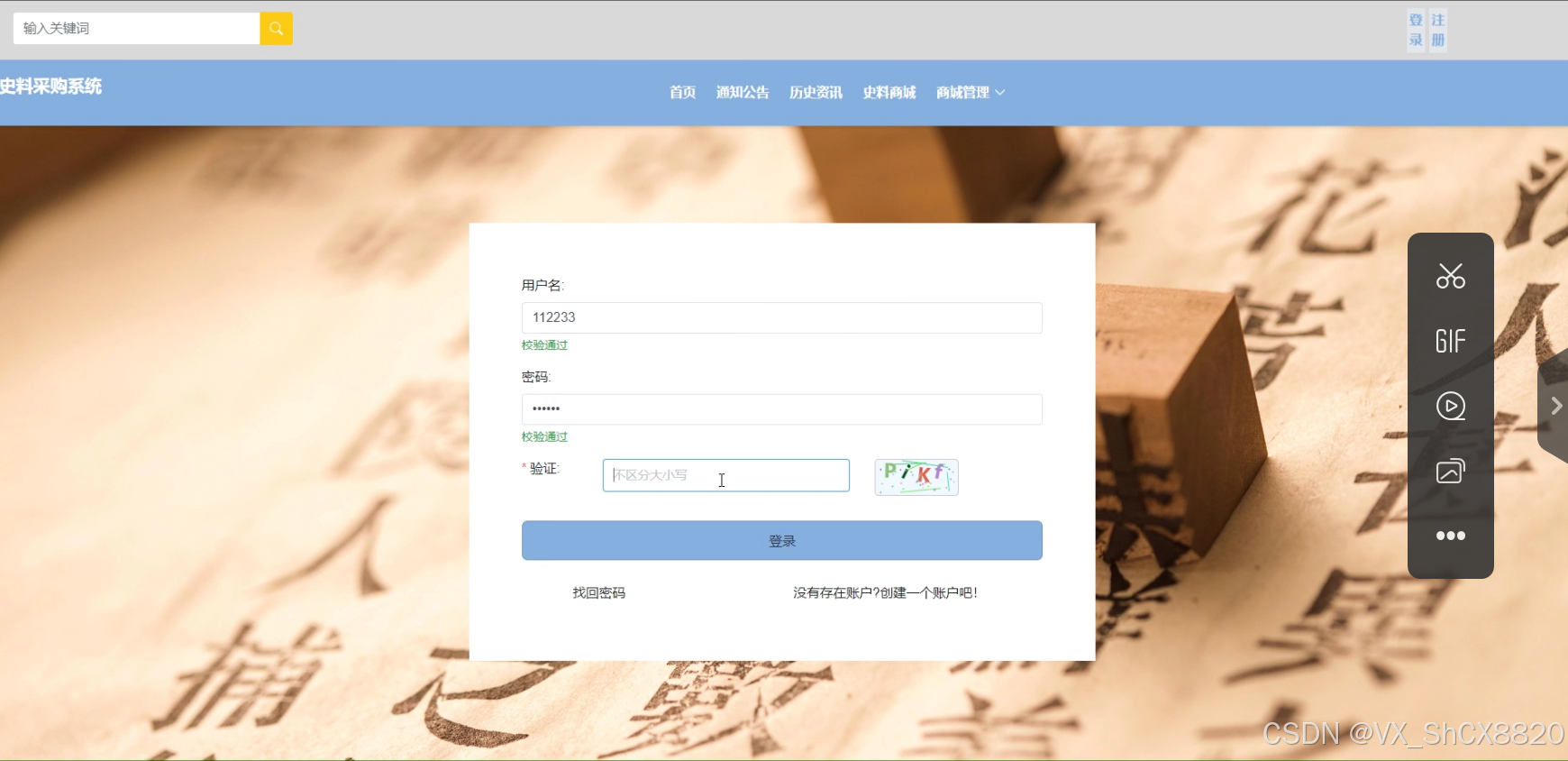The width and height of the screenshot is (1568, 761).
Task: Expand the right-edge side panel arrow
Action: tap(1555, 406)
